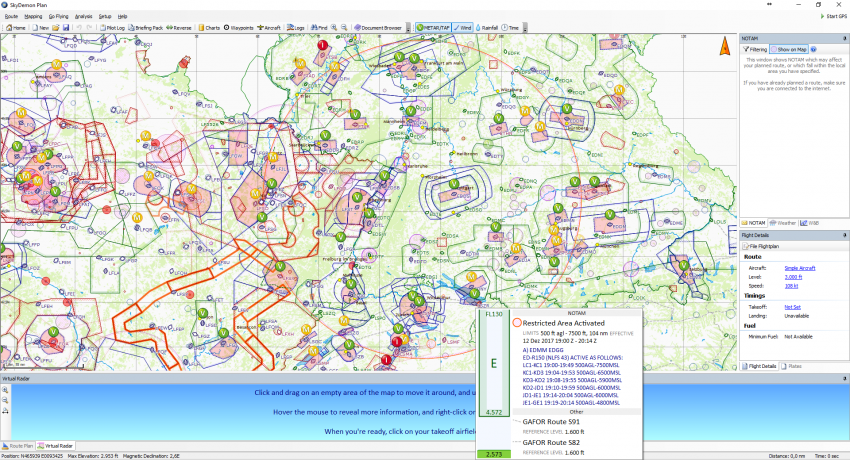Pin the Flight Details panel
Screen dimensions: 850x460
pos(845,235)
